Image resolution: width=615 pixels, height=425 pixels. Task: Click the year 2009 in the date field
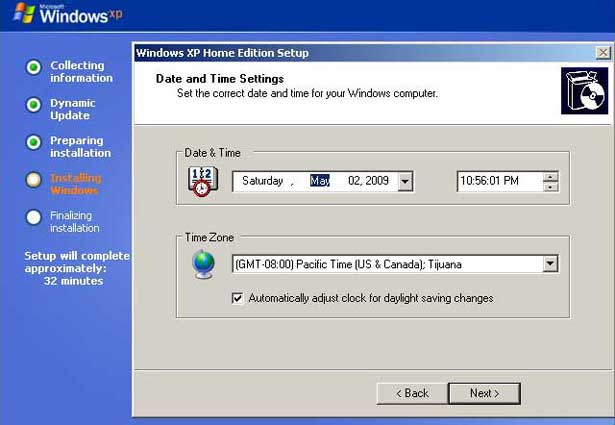click(377, 181)
